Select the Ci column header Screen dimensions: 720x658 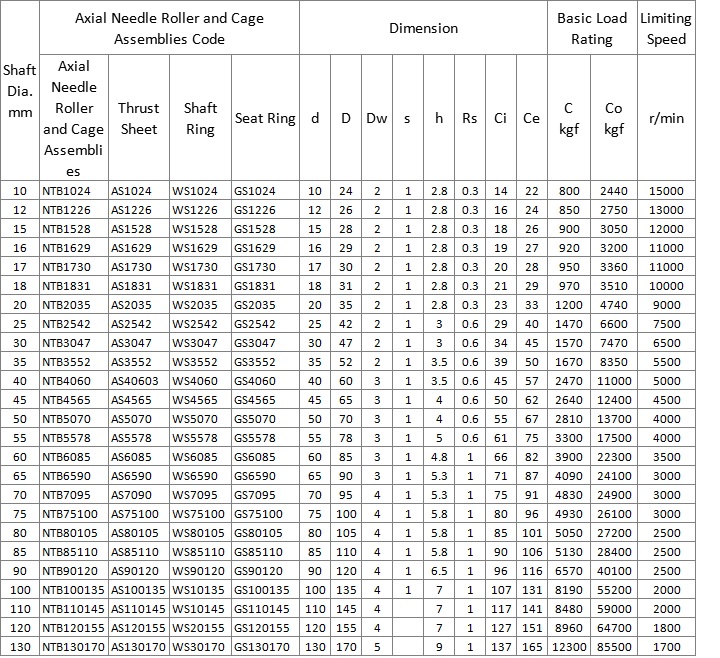tap(500, 118)
